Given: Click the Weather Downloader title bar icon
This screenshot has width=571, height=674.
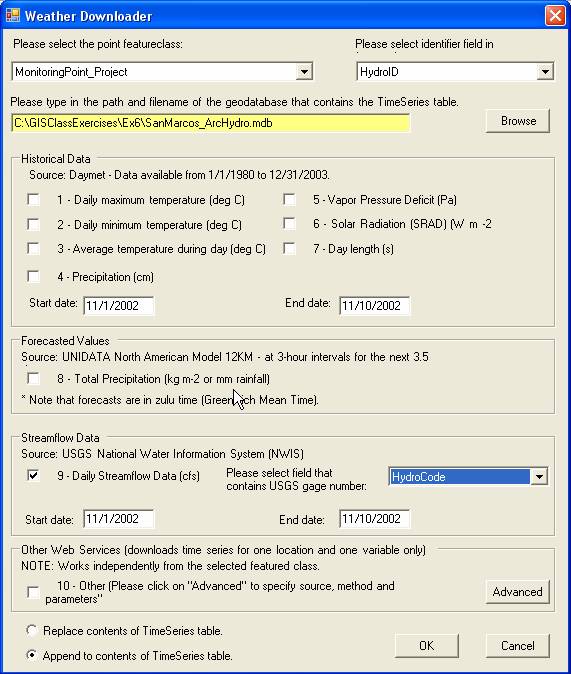Looking at the screenshot, I should coord(12,15).
